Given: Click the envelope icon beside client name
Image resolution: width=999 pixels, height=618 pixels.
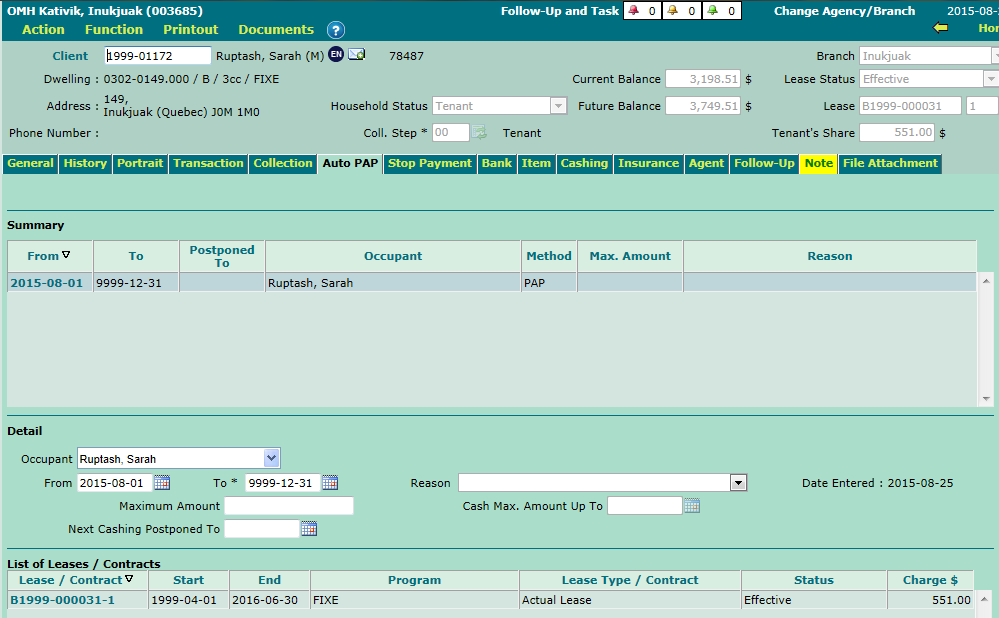Looking at the screenshot, I should tap(356, 55).
